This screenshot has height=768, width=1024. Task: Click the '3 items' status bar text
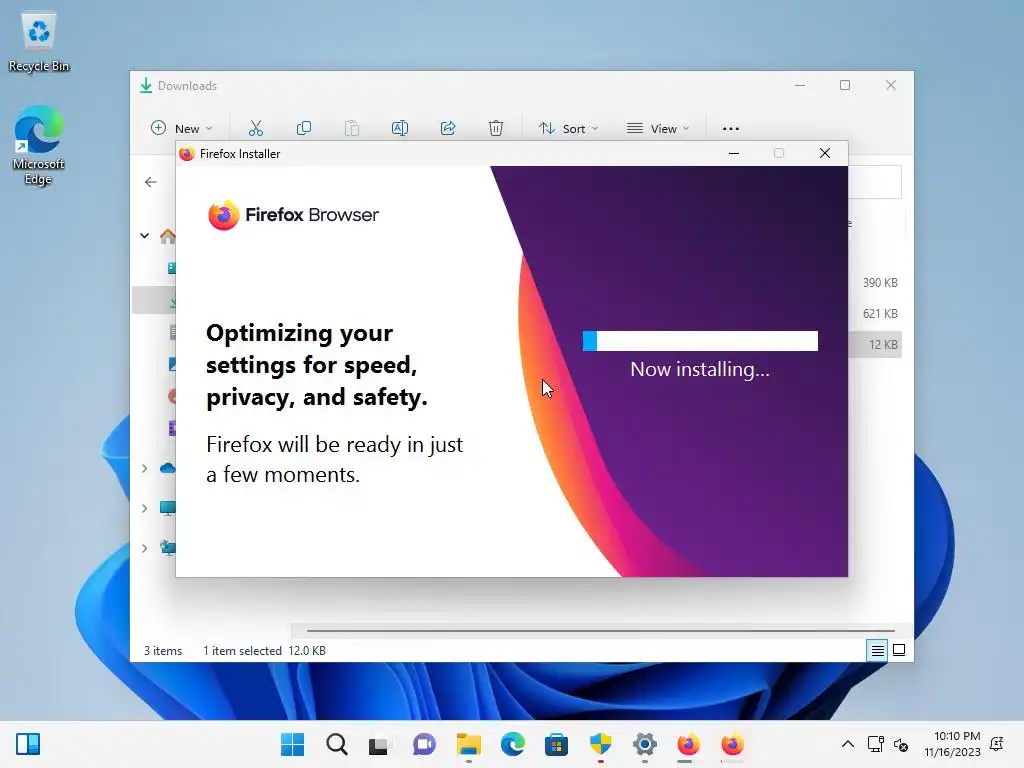[163, 650]
